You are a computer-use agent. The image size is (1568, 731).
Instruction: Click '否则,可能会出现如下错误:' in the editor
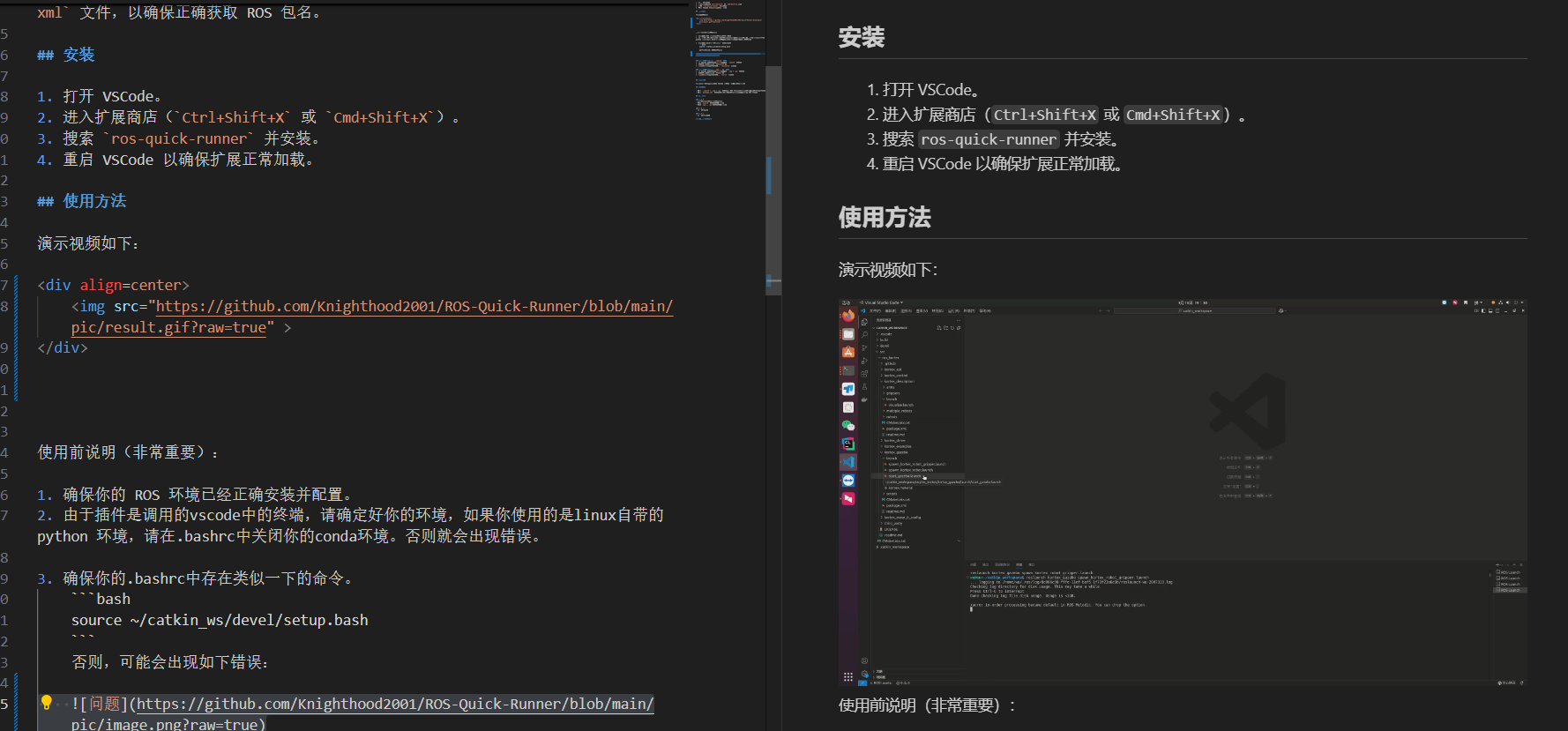(170, 662)
